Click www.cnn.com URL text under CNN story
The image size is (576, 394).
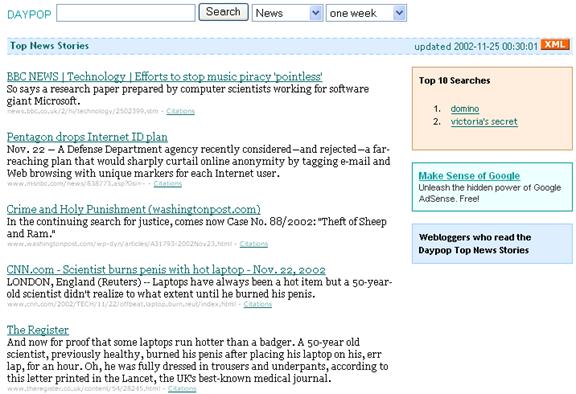click(x=121, y=304)
